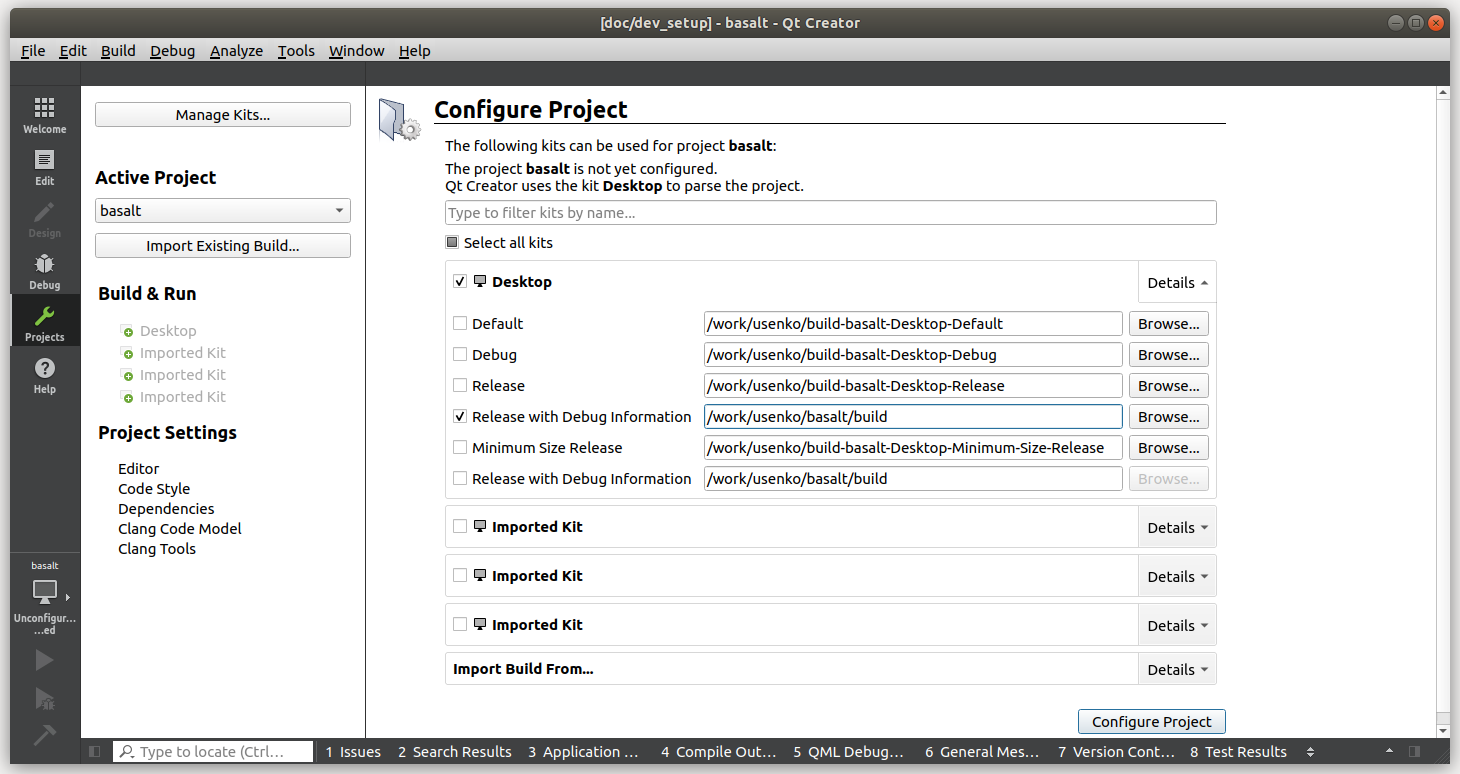The image size is (1460, 774).
Task: Click the green Run button
Action: coord(44,659)
